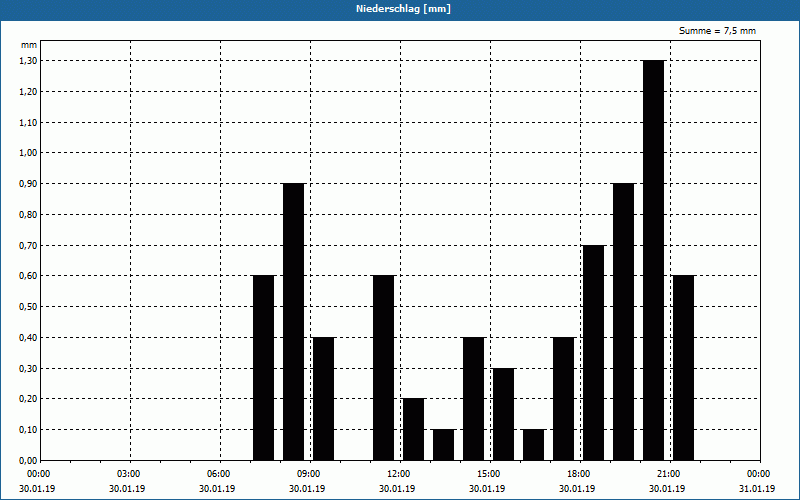
Task: Select the 0,30 mm bar at 15:00
Action: [x=504, y=414]
